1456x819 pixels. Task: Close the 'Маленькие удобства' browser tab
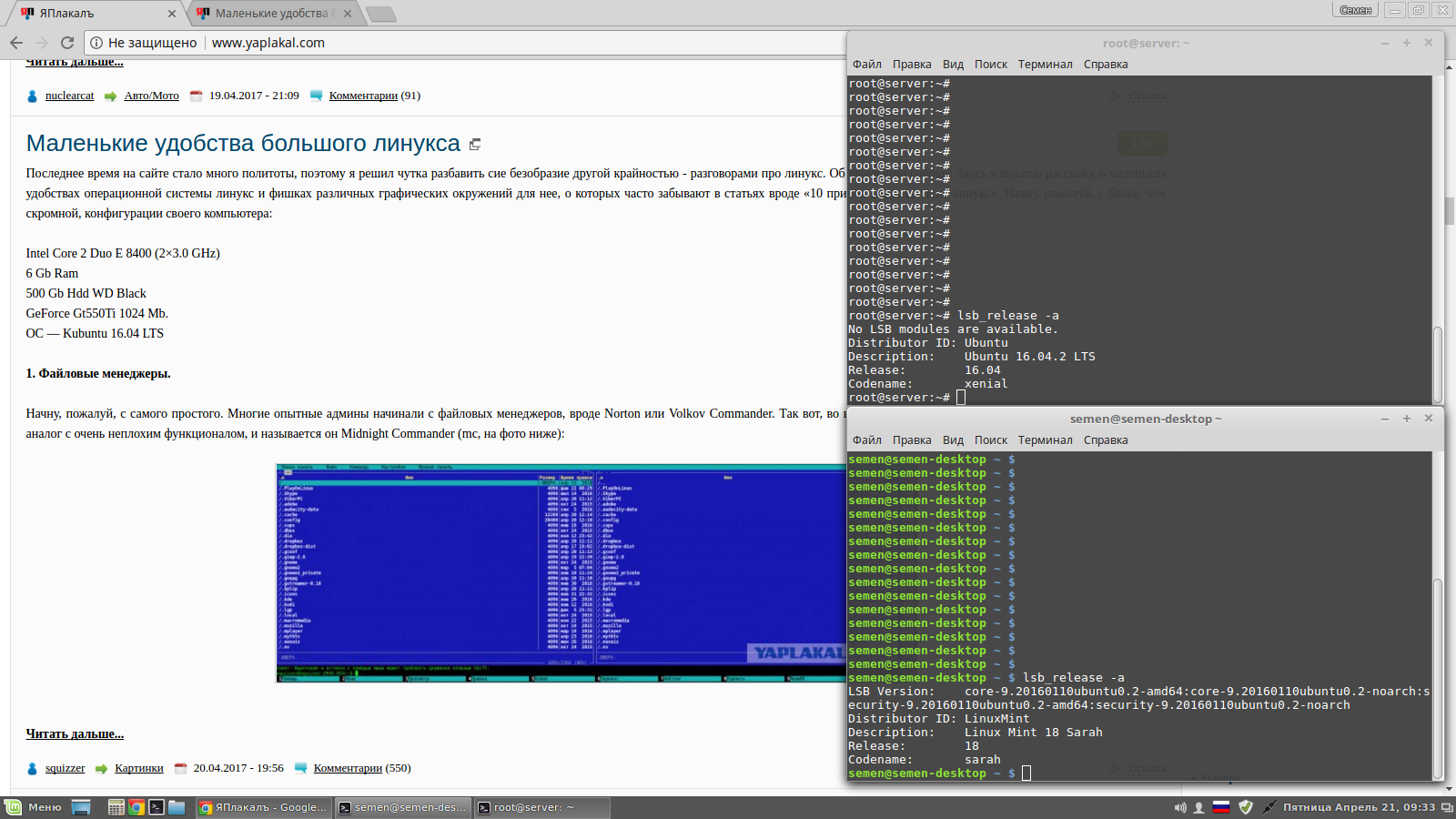point(348,14)
